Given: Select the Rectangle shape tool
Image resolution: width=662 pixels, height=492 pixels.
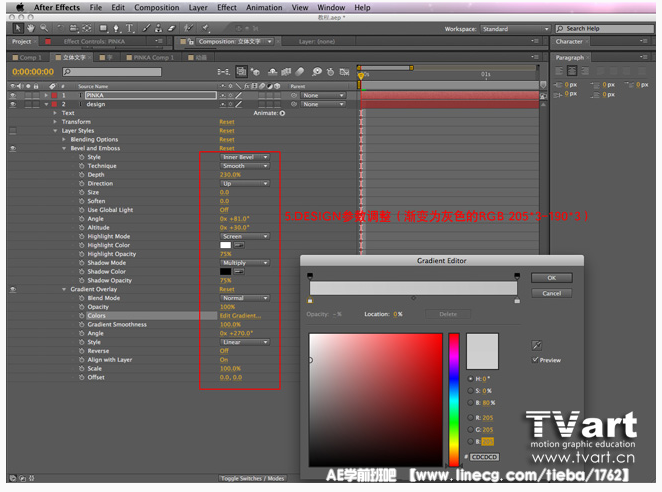Looking at the screenshot, I should tap(103, 28).
